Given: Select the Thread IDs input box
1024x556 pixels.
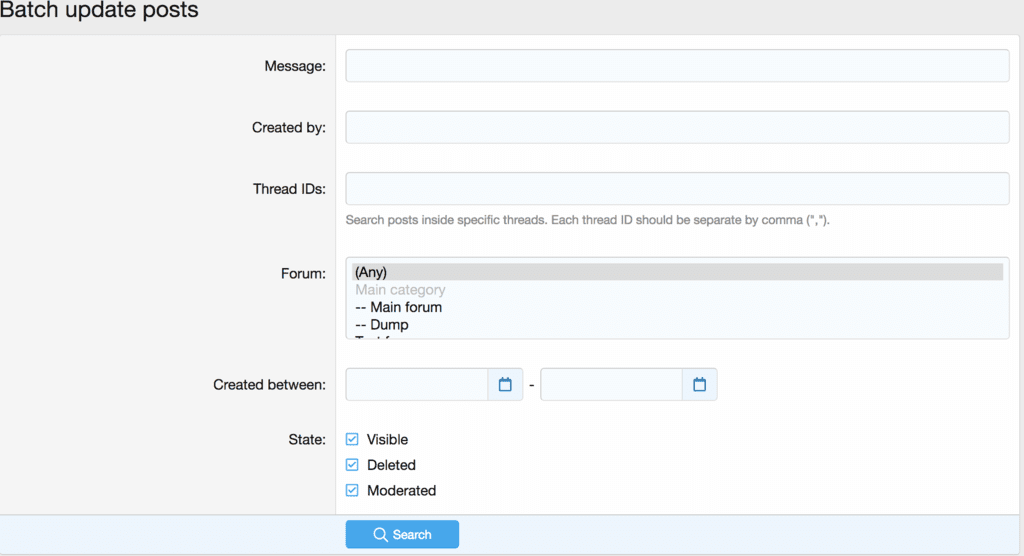Looking at the screenshot, I should pyautogui.click(x=677, y=188).
